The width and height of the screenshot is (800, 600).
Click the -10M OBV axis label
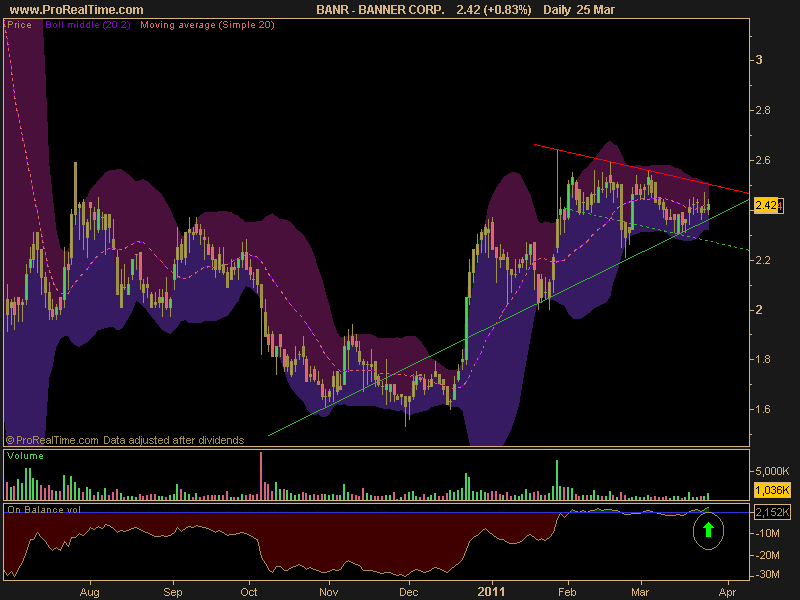[768, 534]
